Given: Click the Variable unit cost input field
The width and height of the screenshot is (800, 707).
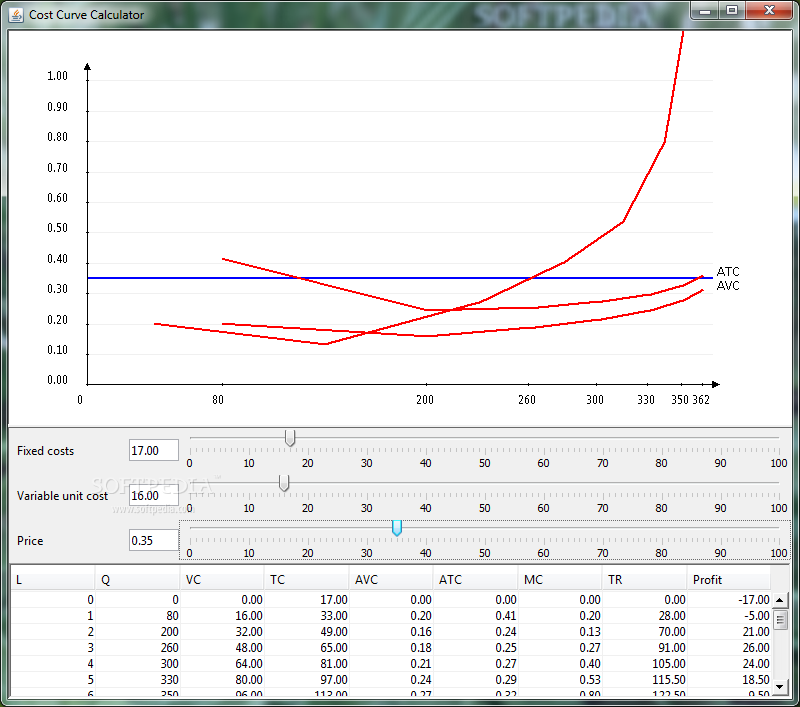Looking at the screenshot, I should [x=154, y=495].
